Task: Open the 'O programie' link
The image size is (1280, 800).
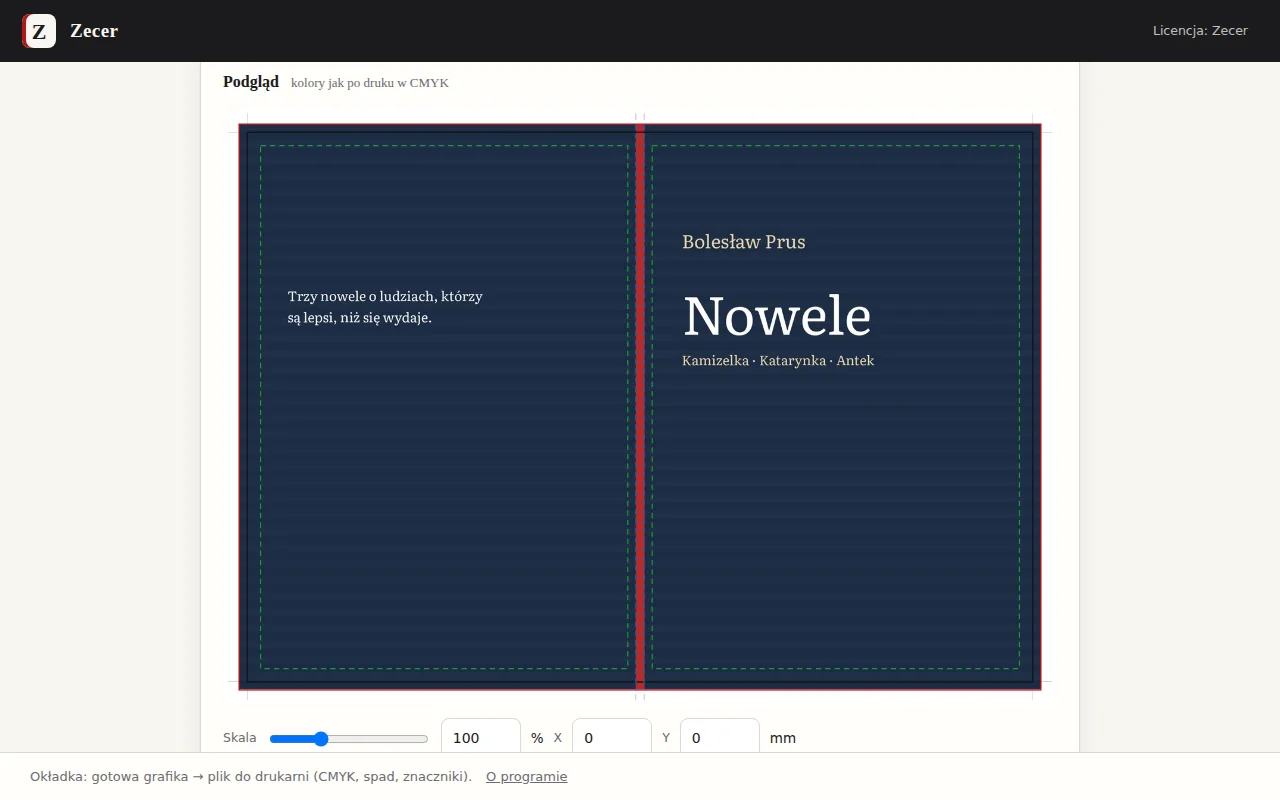Action: pyautogui.click(x=527, y=776)
